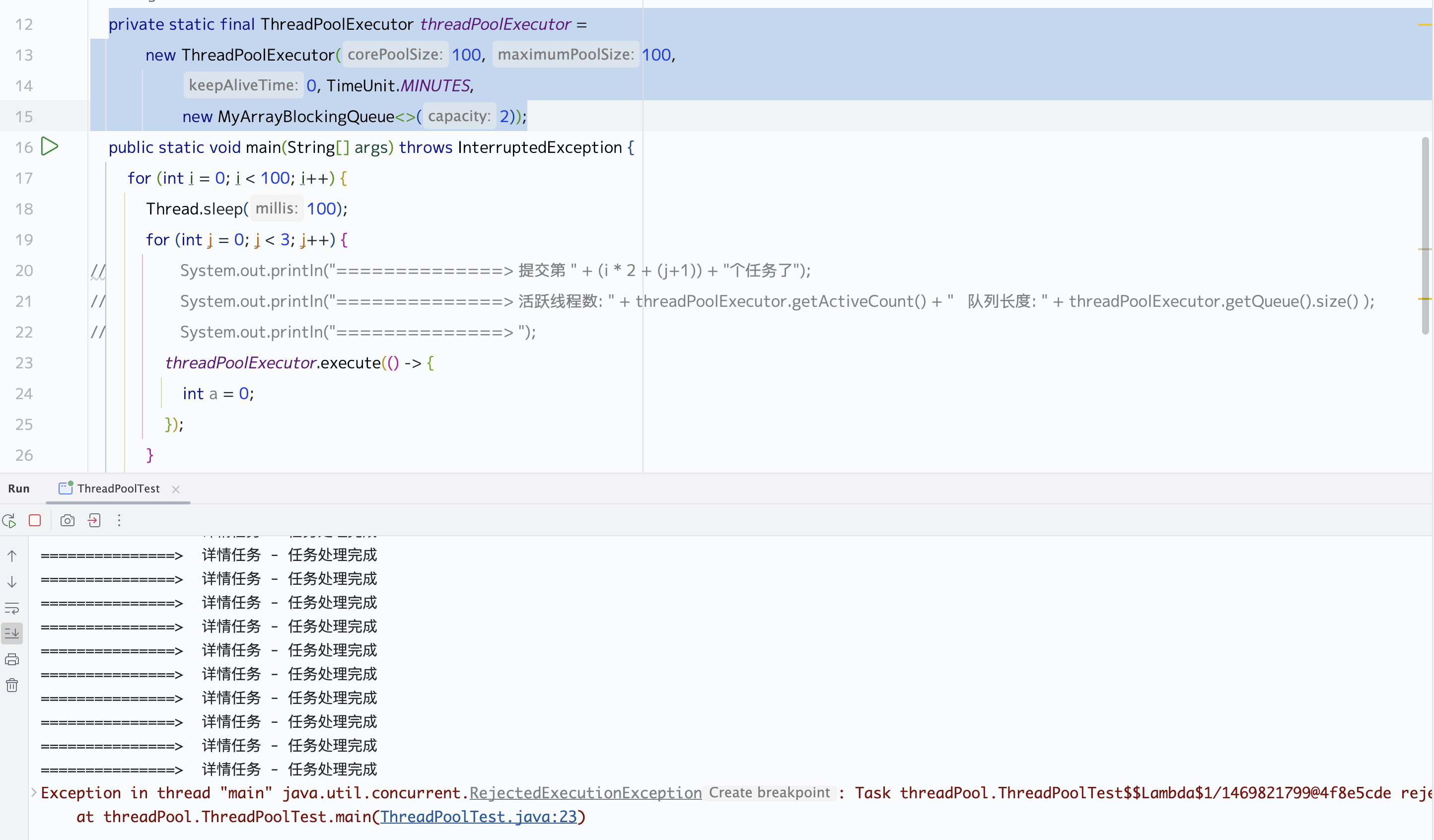Select the ThreadPoolTest run tab

coord(118,489)
